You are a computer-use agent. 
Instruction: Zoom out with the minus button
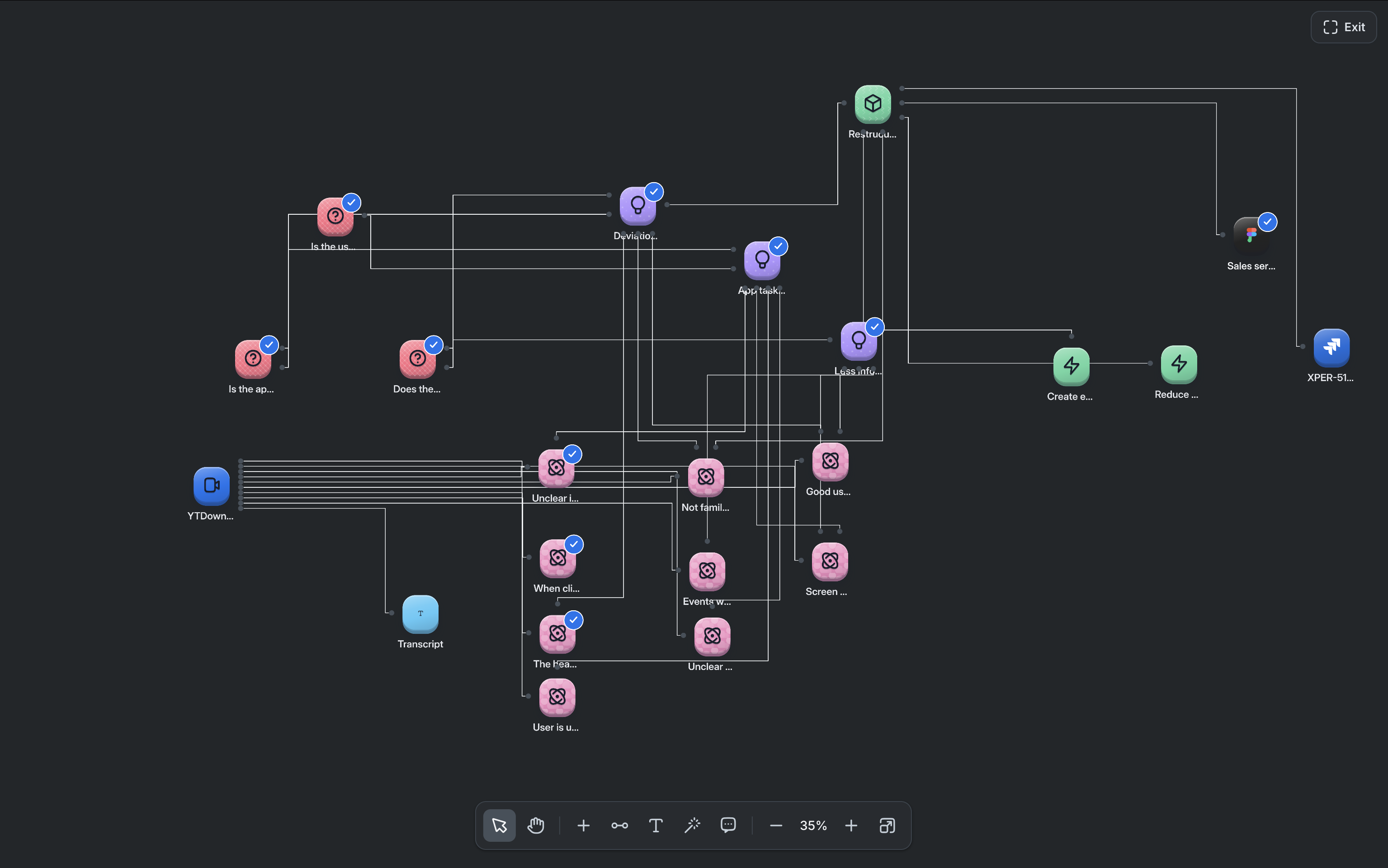776,826
